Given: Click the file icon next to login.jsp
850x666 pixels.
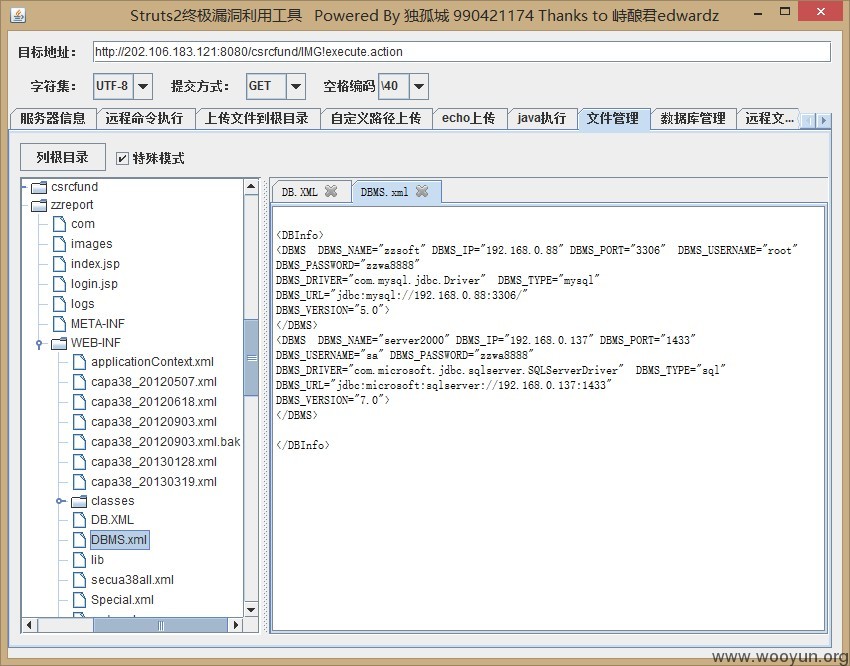Looking at the screenshot, I should pyautogui.click(x=59, y=284).
